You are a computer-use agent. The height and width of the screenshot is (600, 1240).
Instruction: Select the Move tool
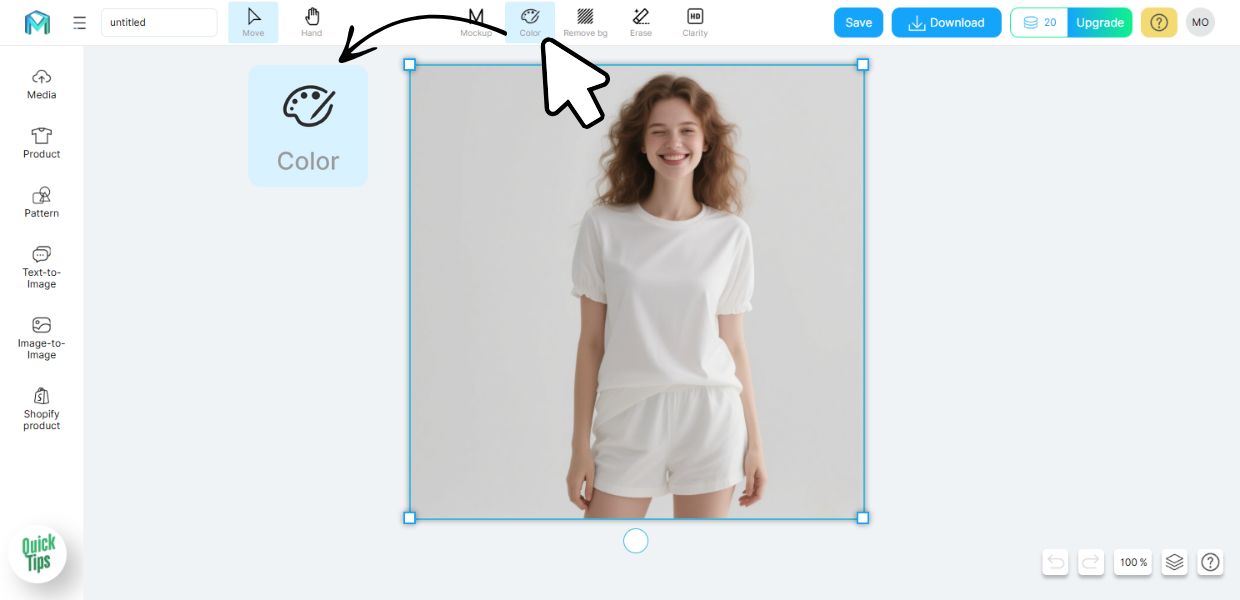pyautogui.click(x=253, y=22)
